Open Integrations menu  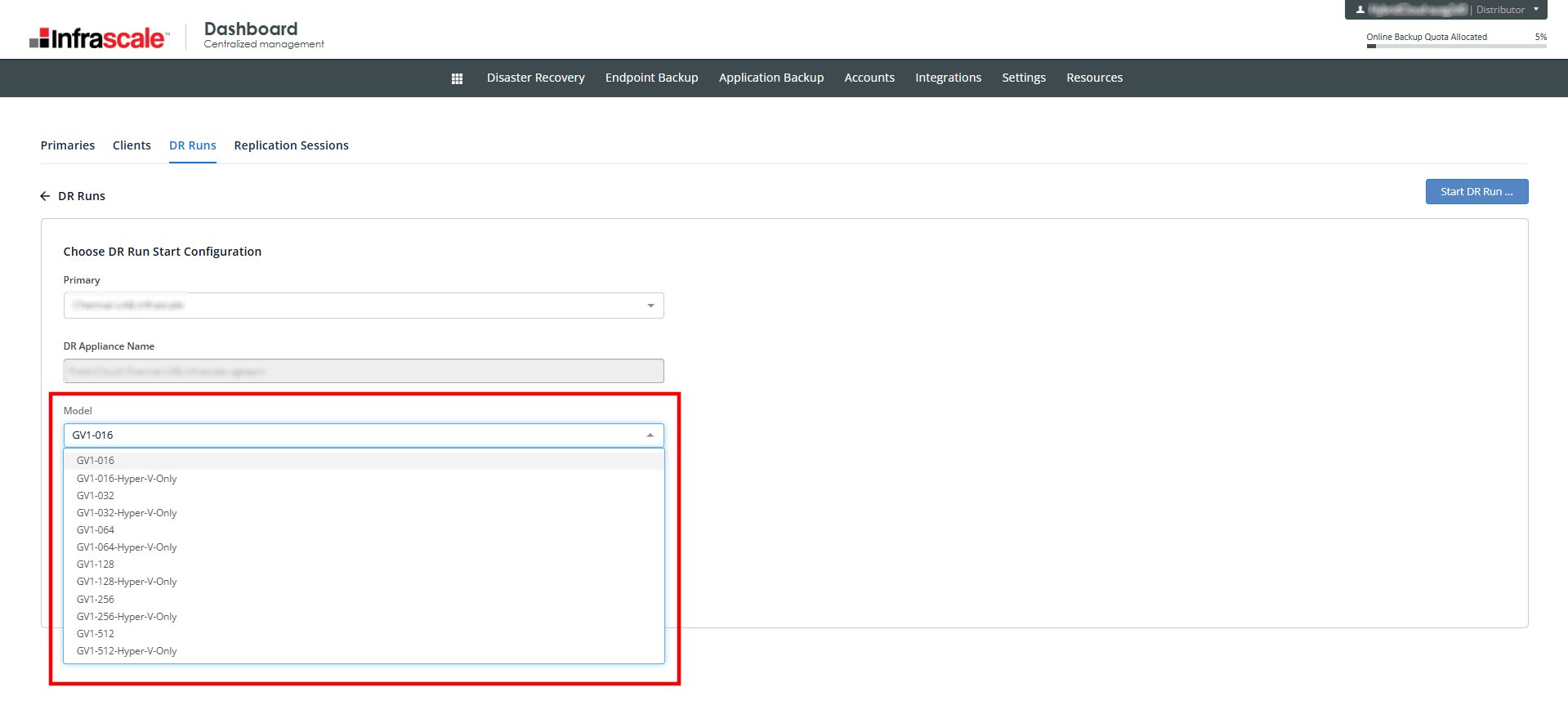click(x=949, y=78)
